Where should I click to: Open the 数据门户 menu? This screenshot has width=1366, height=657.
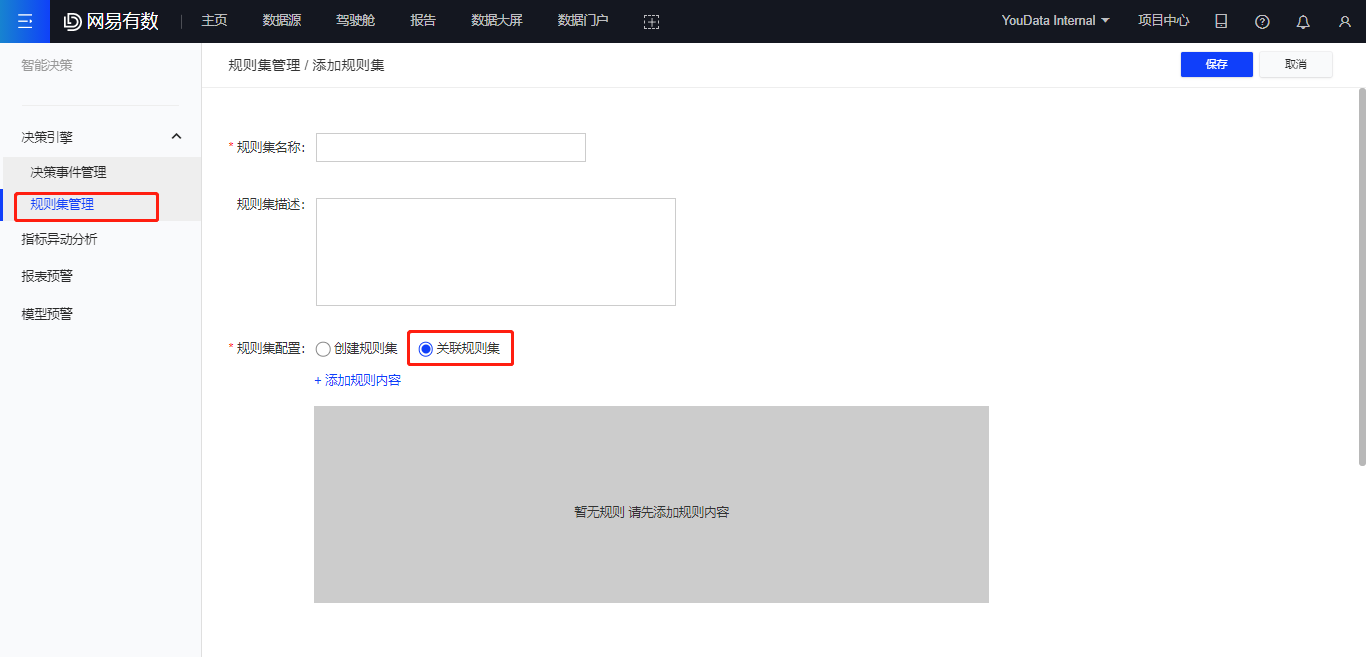pyautogui.click(x=583, y=20)
